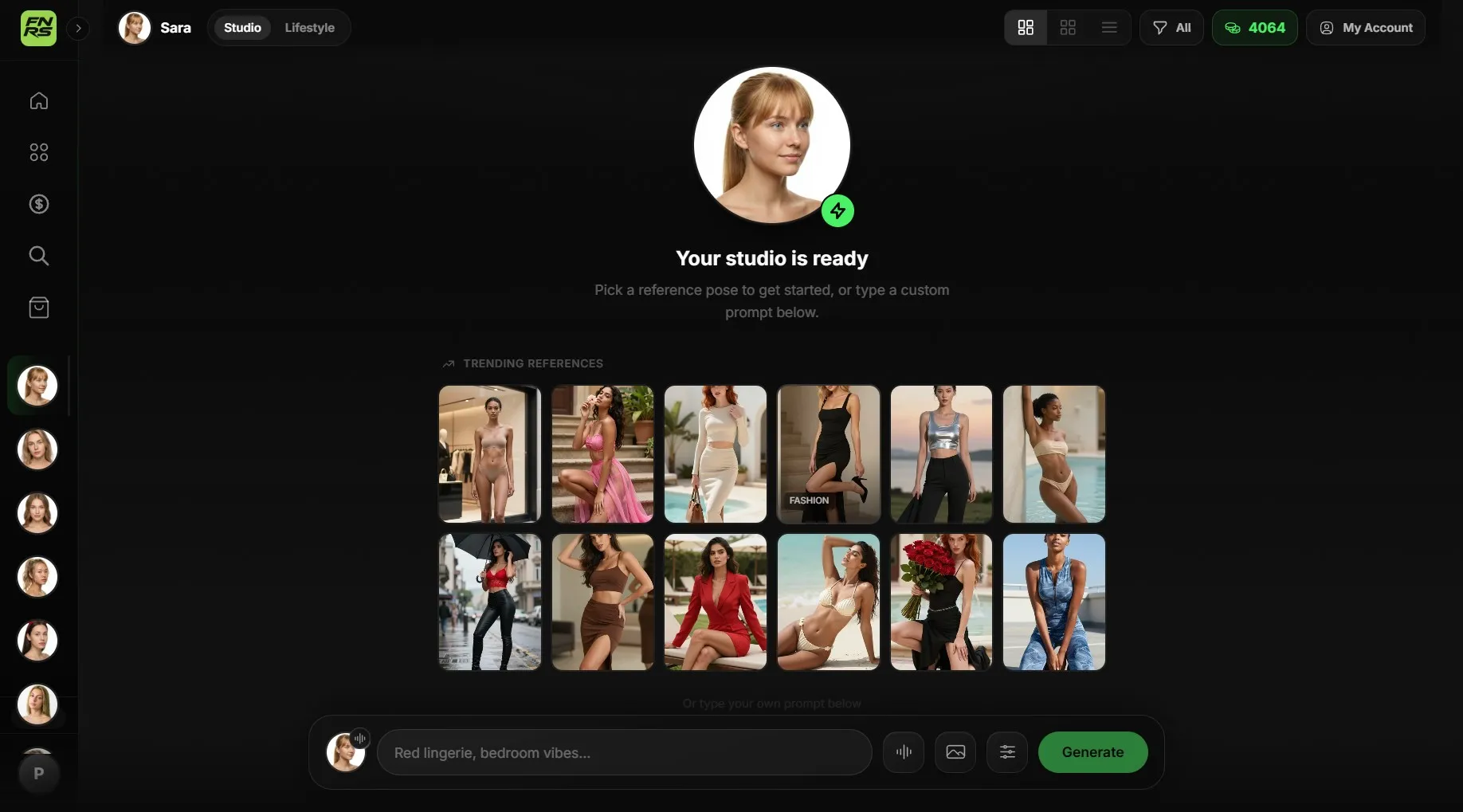Open the All filter dropdown
Screen dimensions: 1463x812
pyautogui.click(x=1171, y=28)
